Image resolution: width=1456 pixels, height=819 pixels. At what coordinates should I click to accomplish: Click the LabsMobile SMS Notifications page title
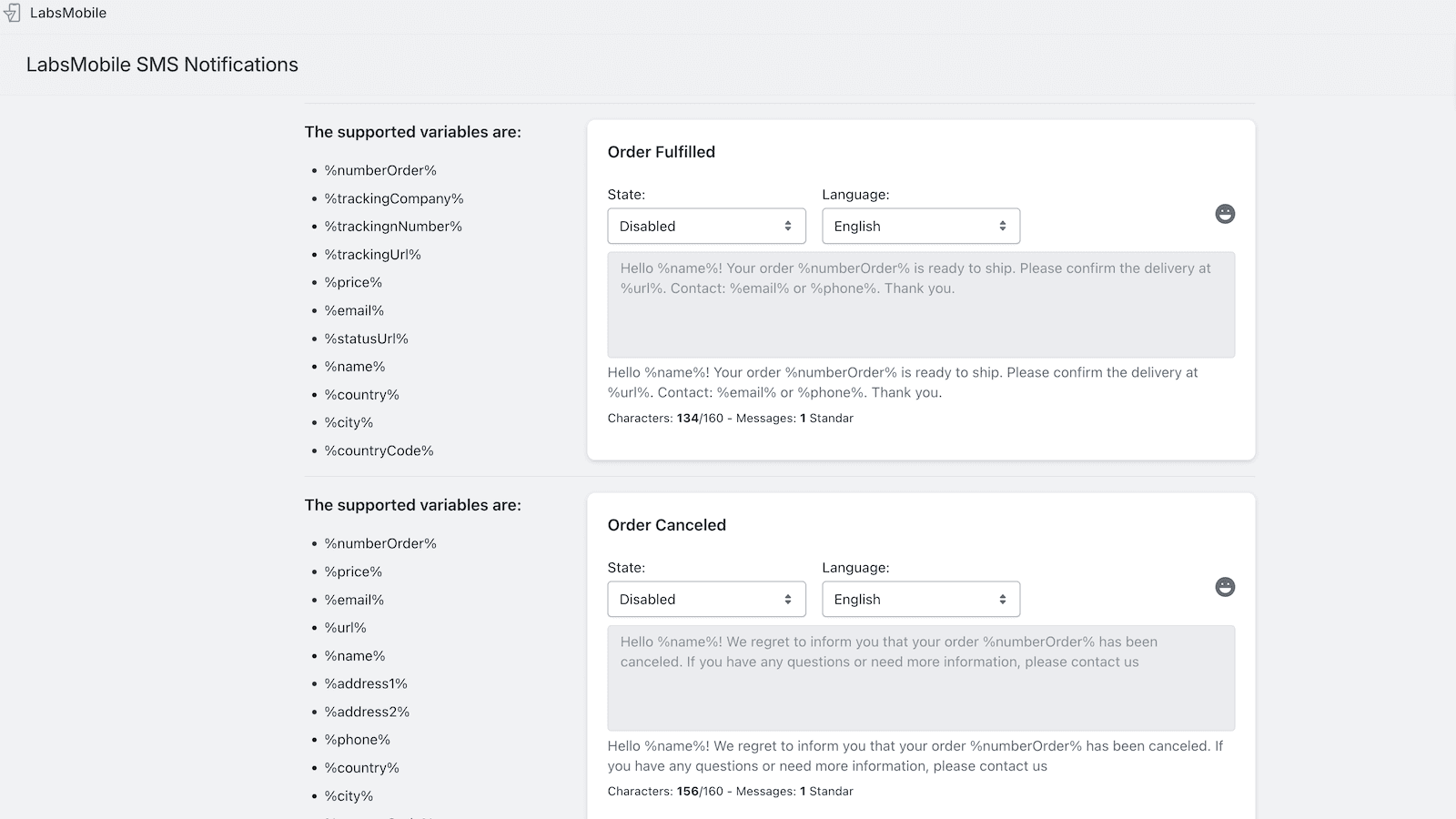[162, 65]
